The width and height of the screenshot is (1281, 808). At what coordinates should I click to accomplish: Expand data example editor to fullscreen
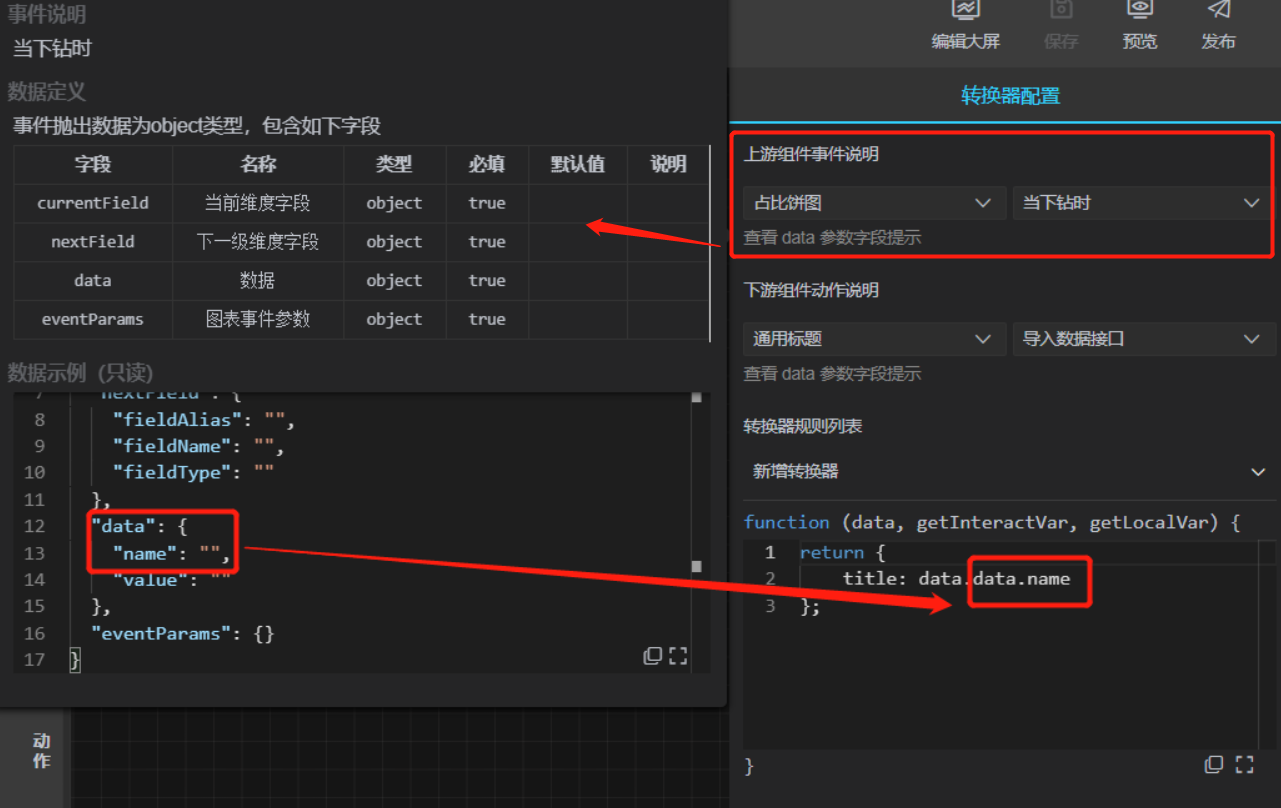[678, 656]
